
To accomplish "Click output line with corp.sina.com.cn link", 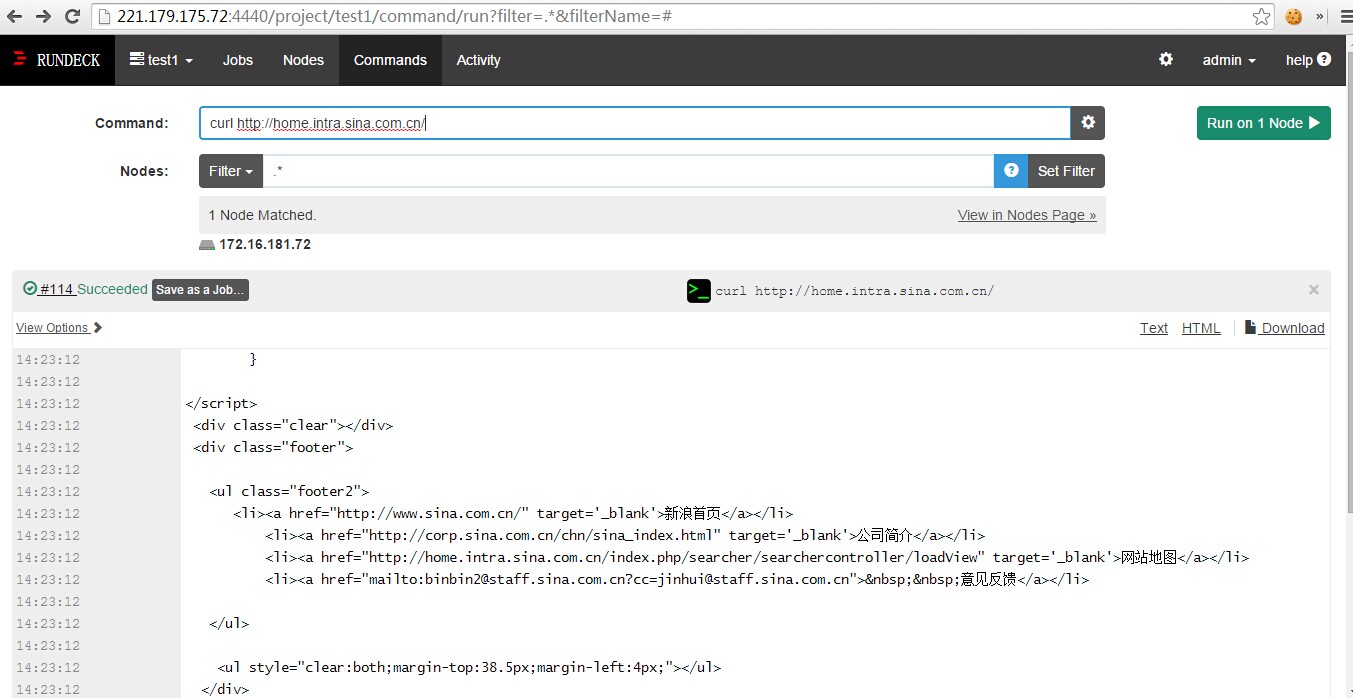I will (625, 535).
